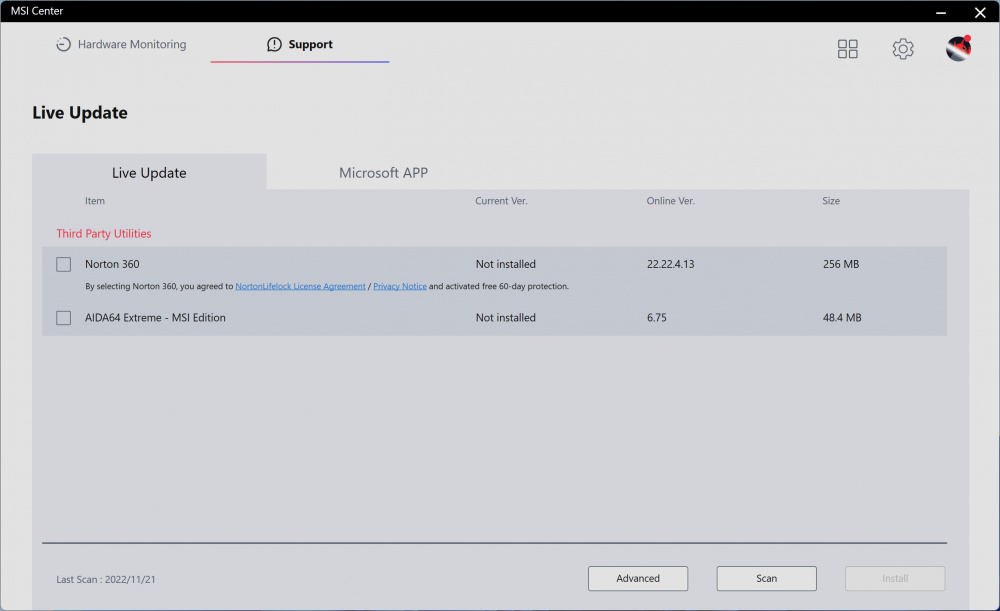The width and height of the screenshot is (1000, 611).
Task: Open NortonLifelock License Agreement link
Action: [300, 286]
